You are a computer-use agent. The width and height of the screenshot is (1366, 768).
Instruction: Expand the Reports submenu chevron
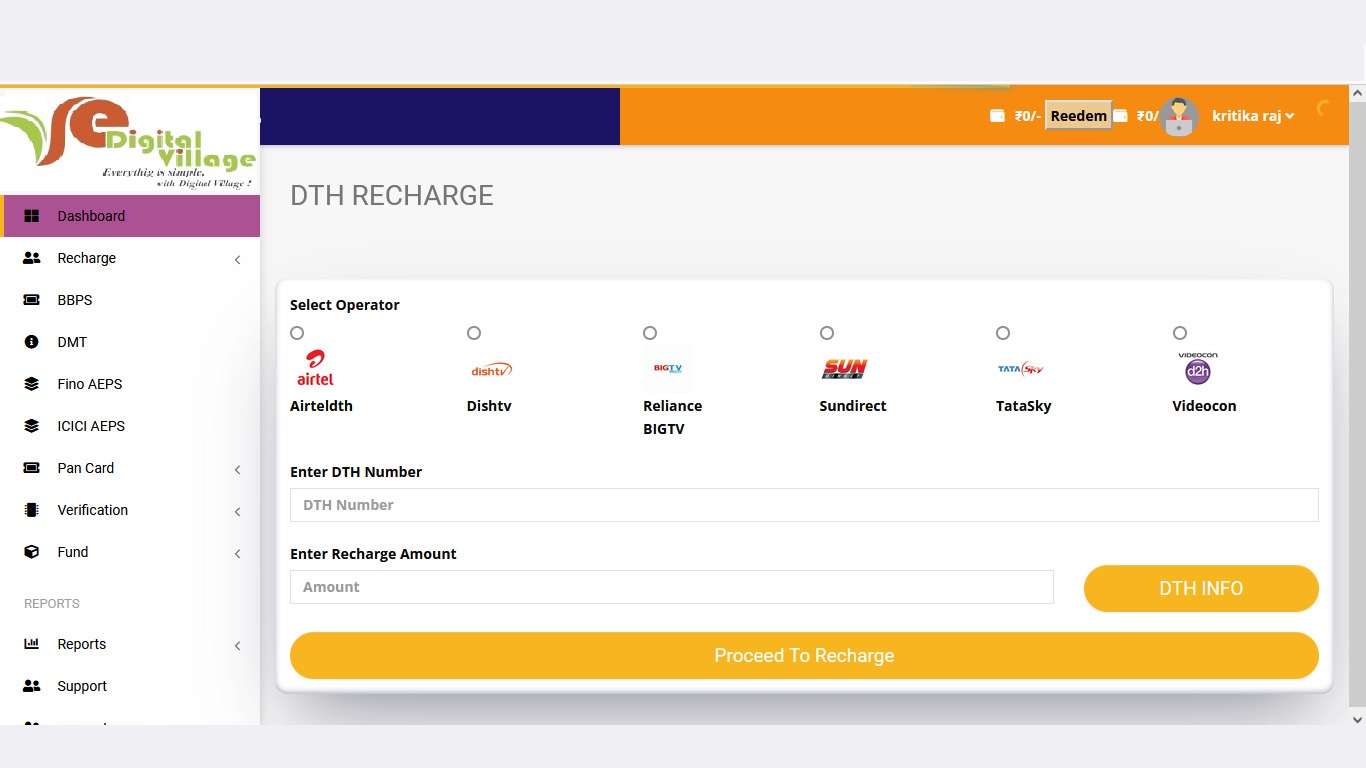(237, 646)
